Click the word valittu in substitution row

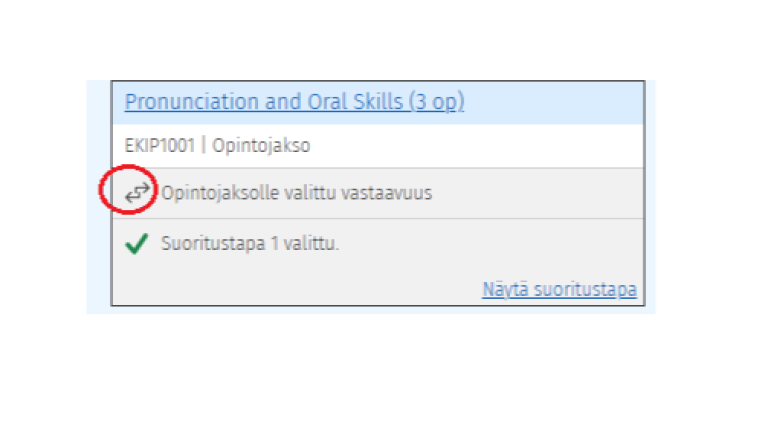pos(310,193)
